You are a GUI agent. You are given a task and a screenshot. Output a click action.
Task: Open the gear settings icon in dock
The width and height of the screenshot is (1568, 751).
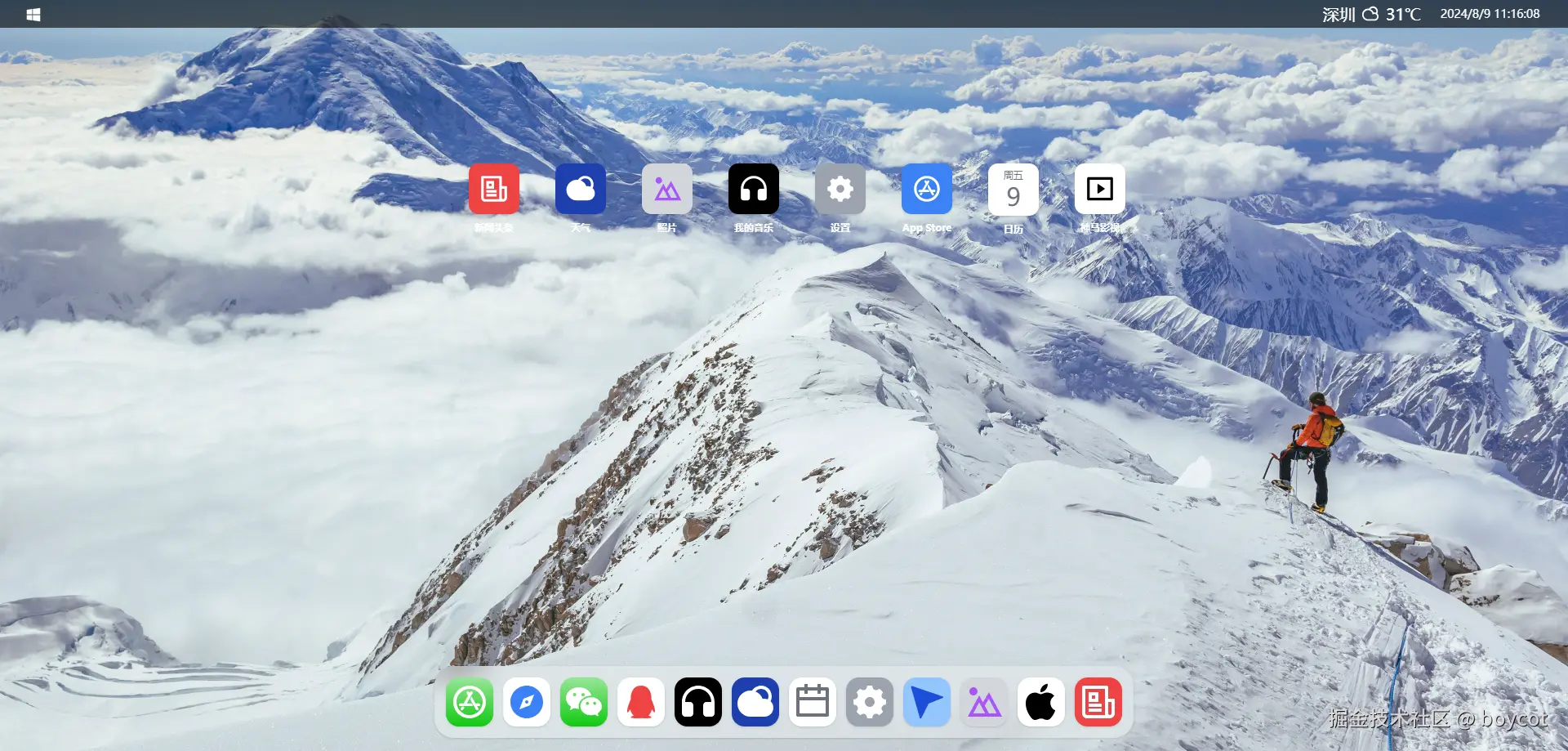(870, 702)
